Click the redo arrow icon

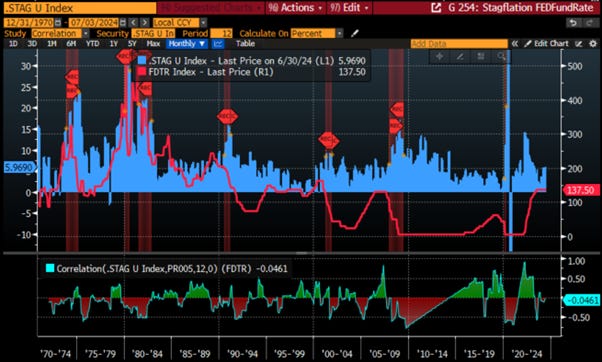(x=590, y=23)
